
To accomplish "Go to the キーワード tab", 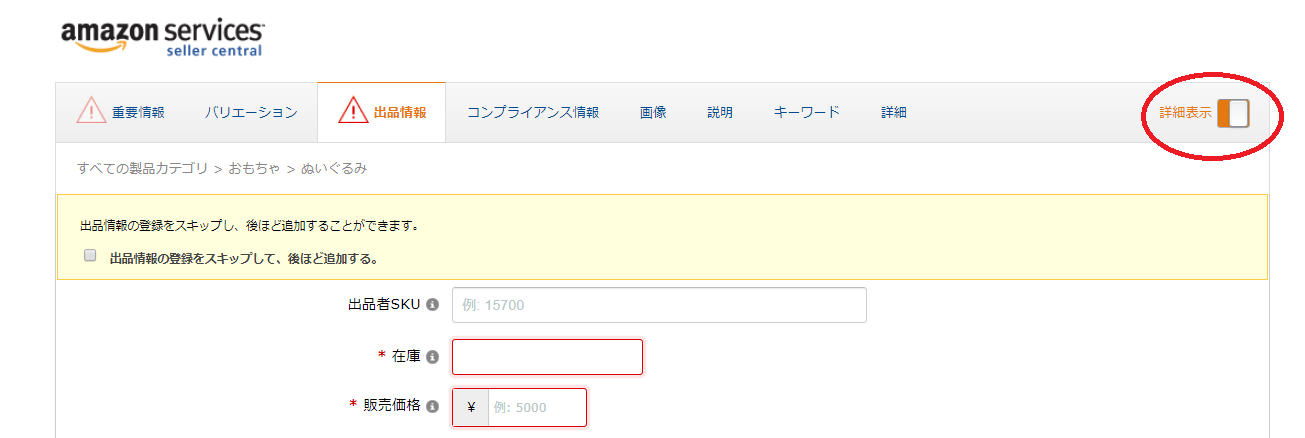I will point(807,112).
